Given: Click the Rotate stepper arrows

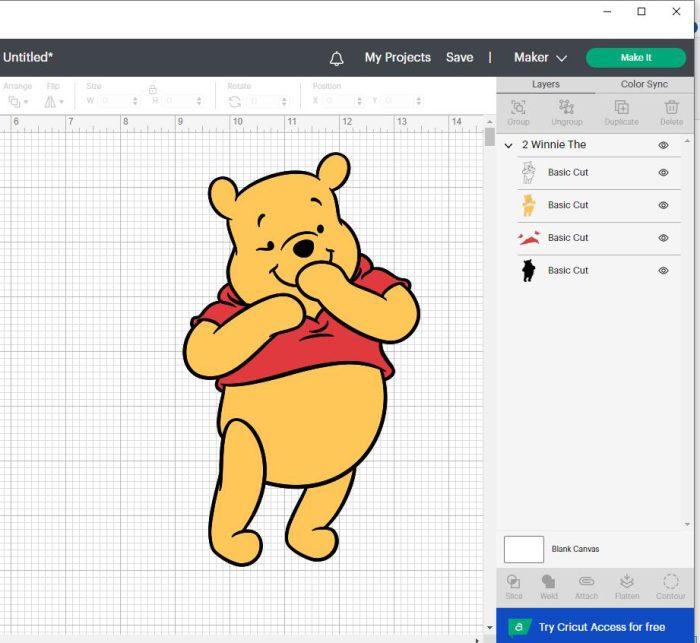Looking at the screenshot, I should [x=284, y=101].
